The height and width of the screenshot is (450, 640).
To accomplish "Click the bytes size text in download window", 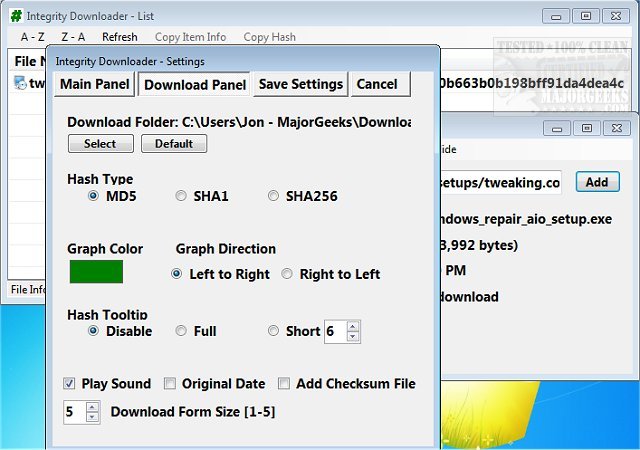I will (479, 245).
